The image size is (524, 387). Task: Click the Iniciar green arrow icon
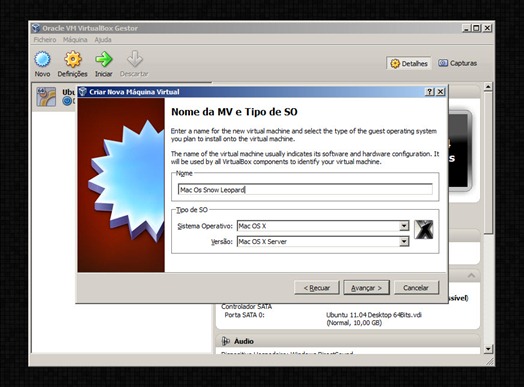[x=103, y=59]
